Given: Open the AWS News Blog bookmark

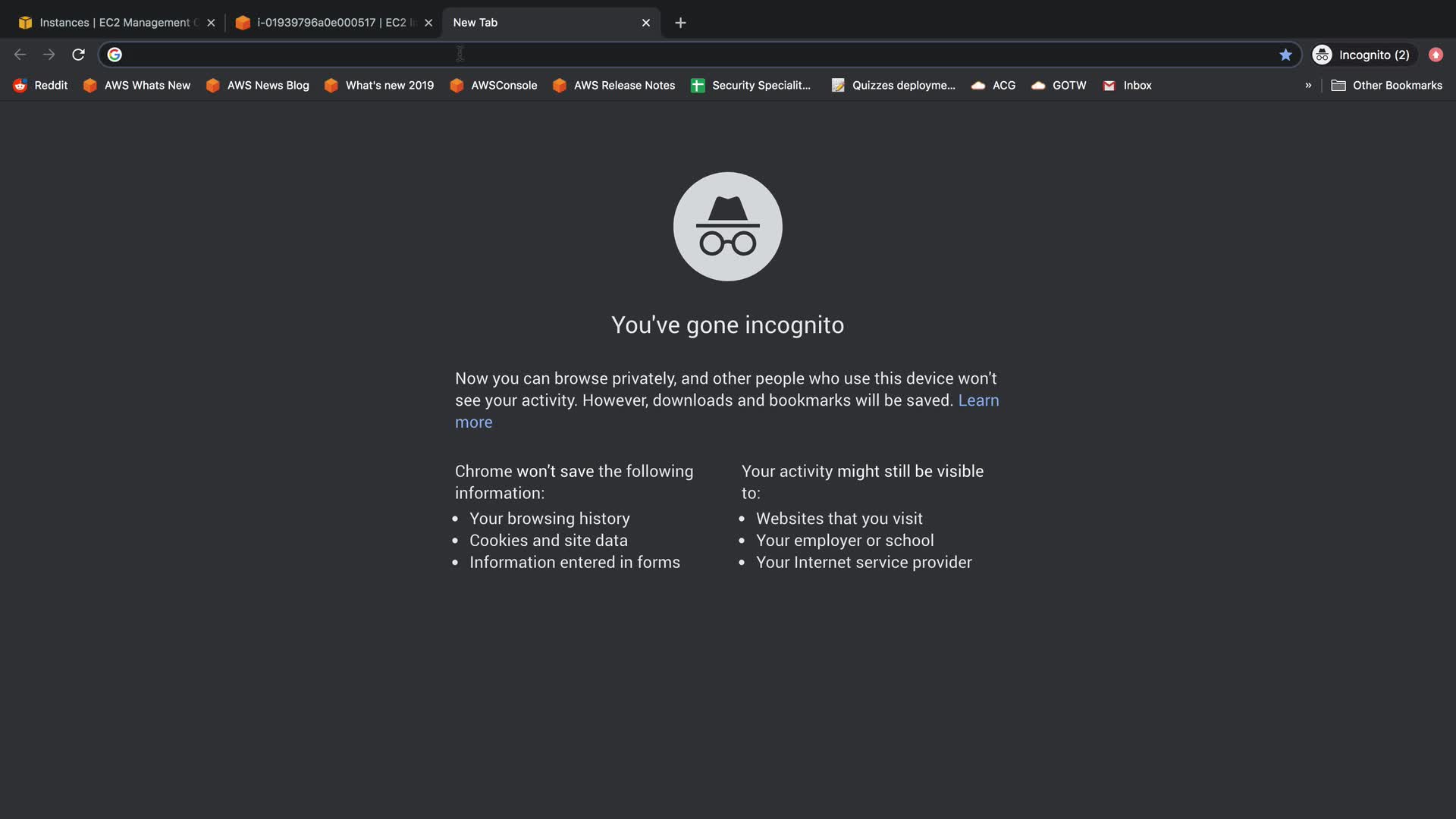Looking at the screenshot, I should pos(258,86).
